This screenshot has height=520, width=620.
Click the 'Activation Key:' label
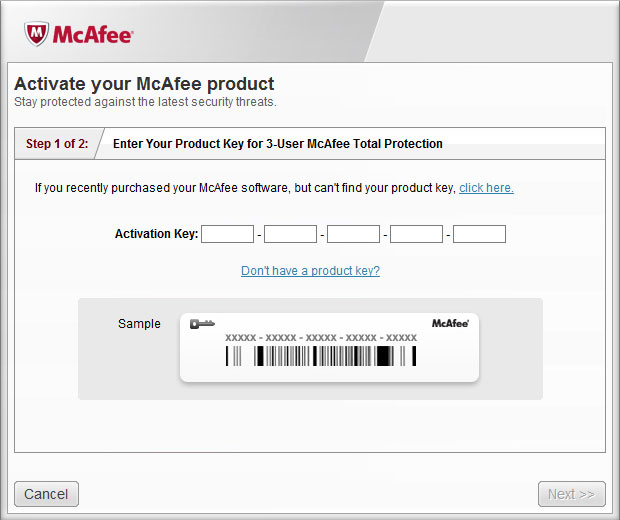click(x=156, y=234)
